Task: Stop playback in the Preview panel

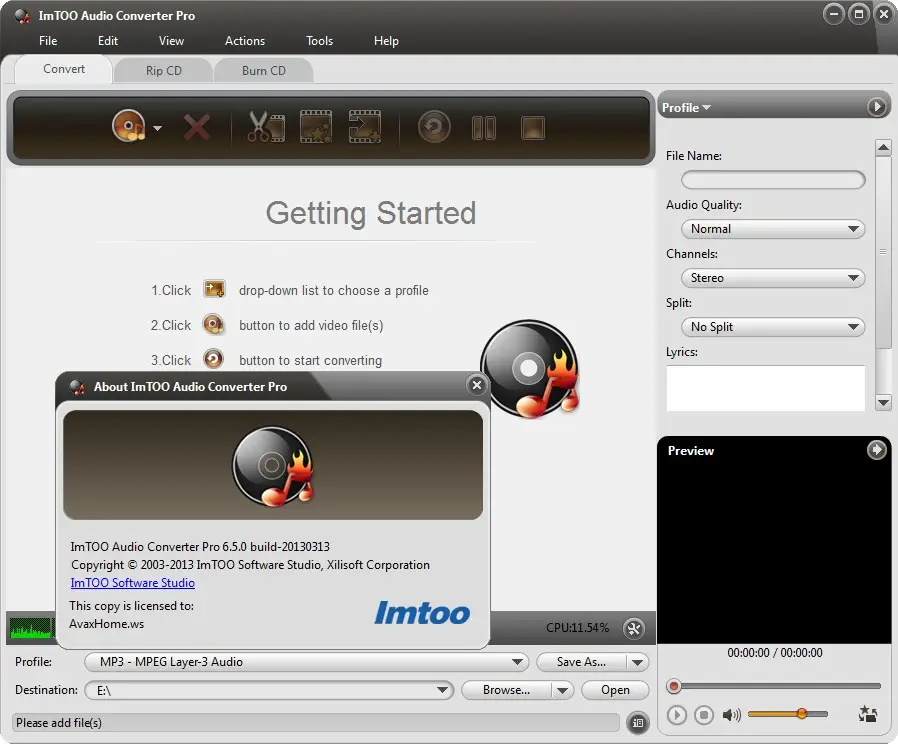Action: [x=704, y=714]
